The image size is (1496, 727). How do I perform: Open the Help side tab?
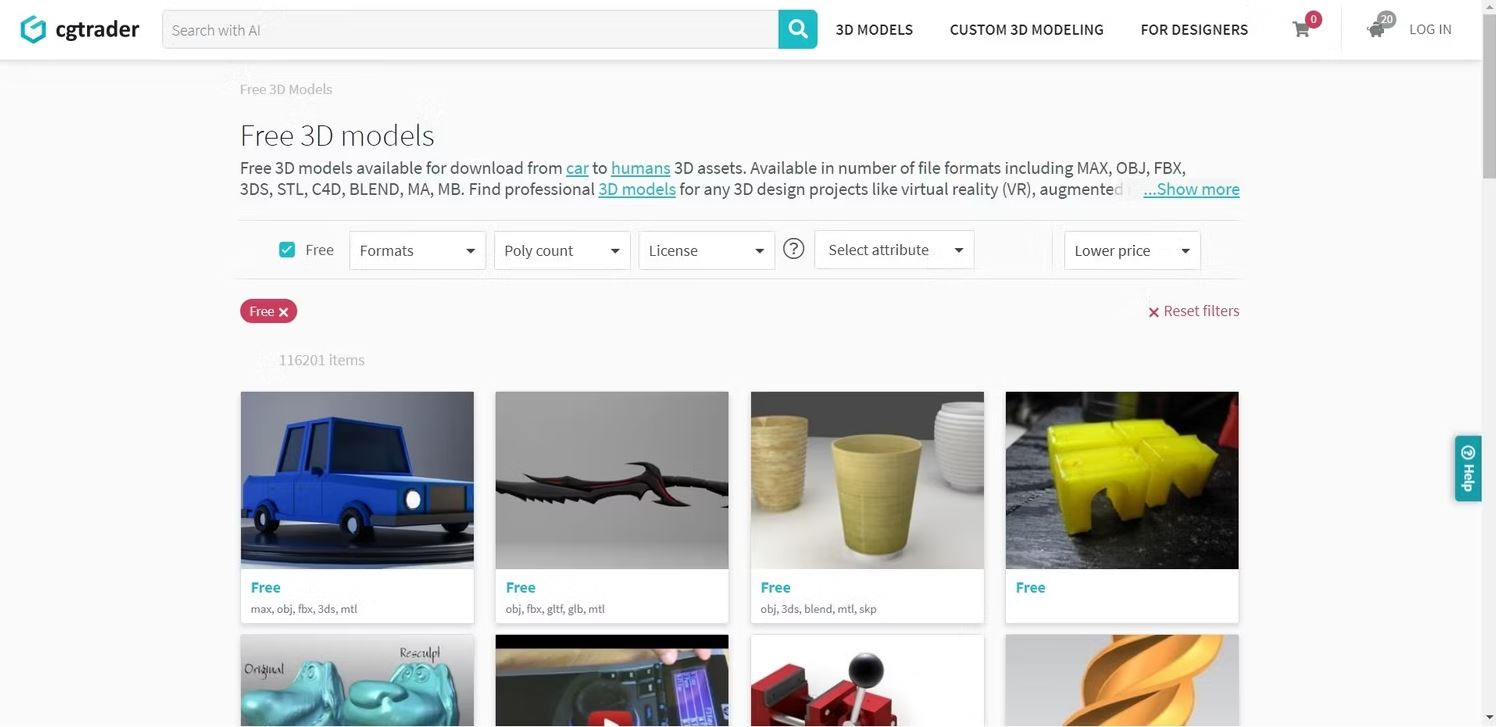coord(1468,468)
